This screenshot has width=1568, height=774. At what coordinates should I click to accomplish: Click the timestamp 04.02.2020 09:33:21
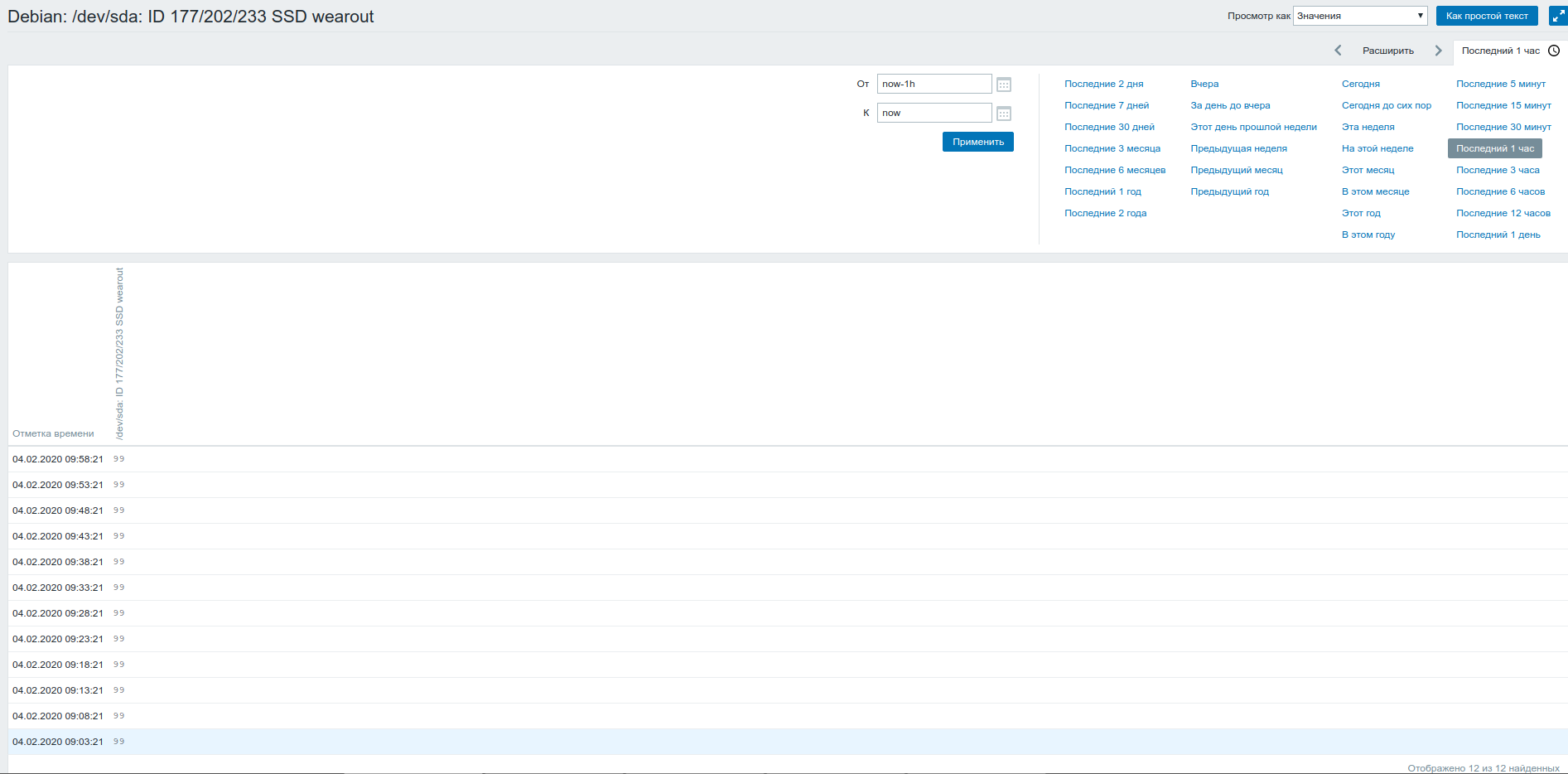click(x=58, y=588)
